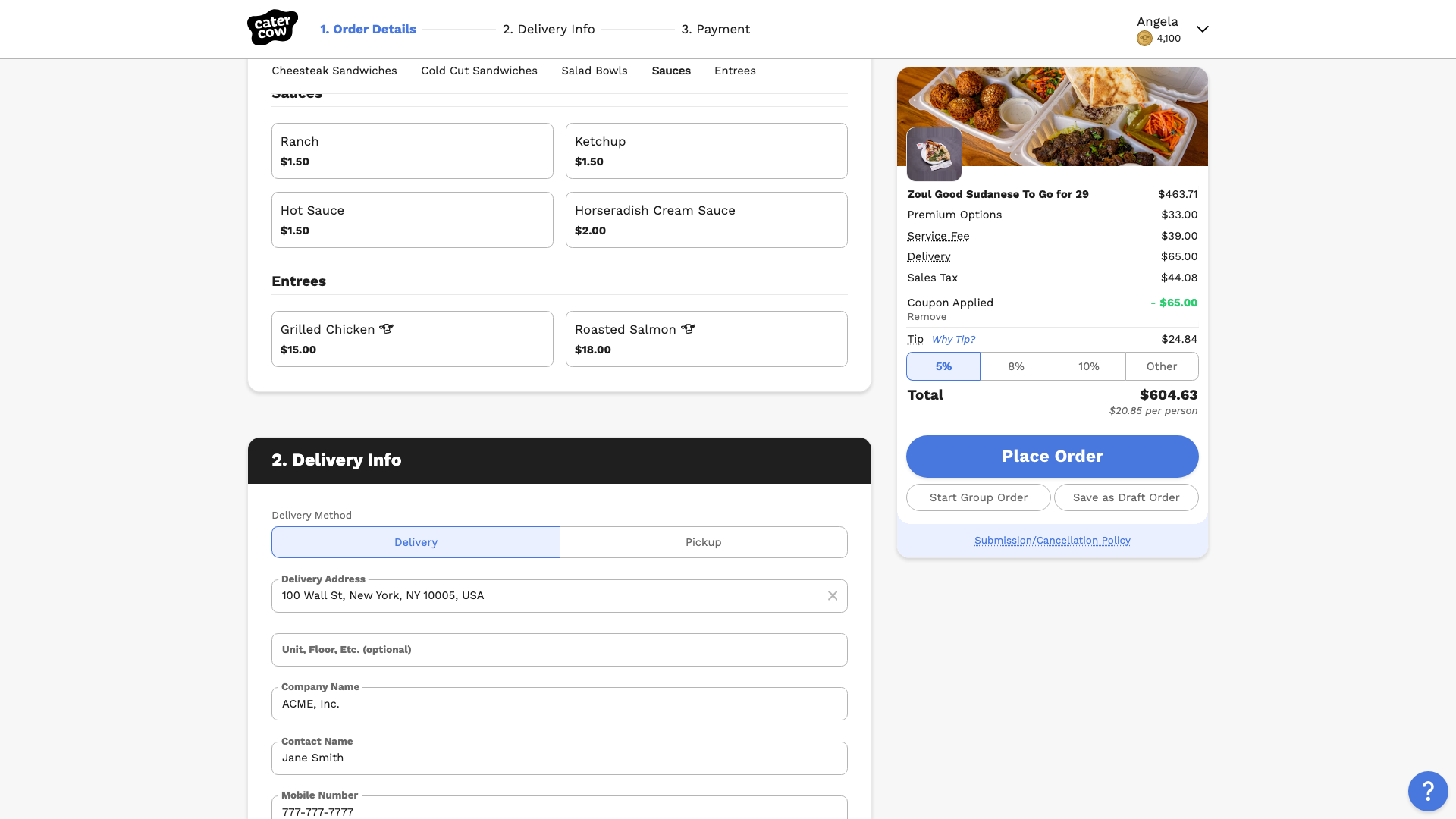The width and height of the screenshot is (1456, 819).
Task: Click the CaterCow logo
Action: pos(272,28)
